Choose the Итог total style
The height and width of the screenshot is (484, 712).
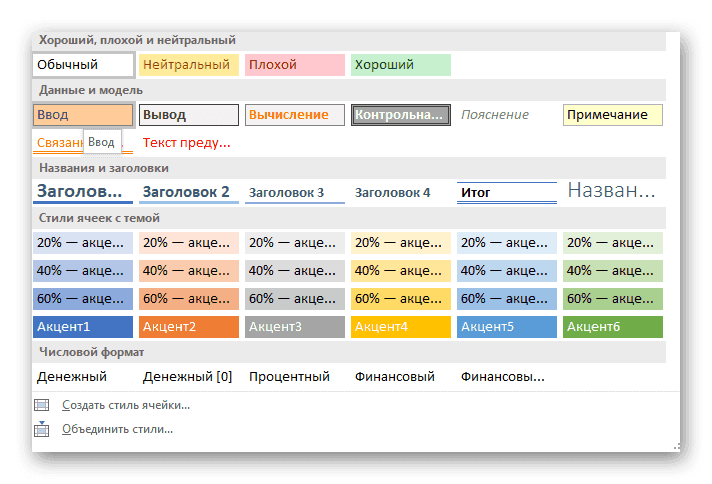click(x=507, y=192)
